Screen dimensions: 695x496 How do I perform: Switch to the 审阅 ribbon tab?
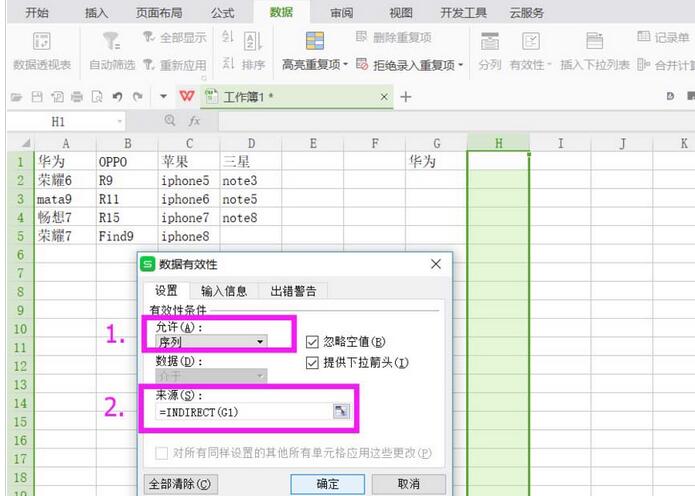342,13
